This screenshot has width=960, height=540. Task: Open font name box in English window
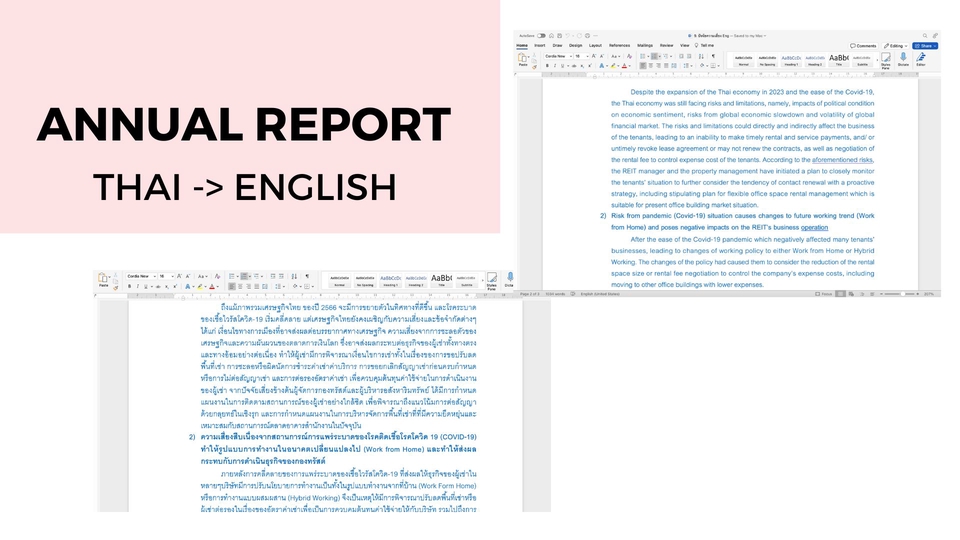point(558,56)
